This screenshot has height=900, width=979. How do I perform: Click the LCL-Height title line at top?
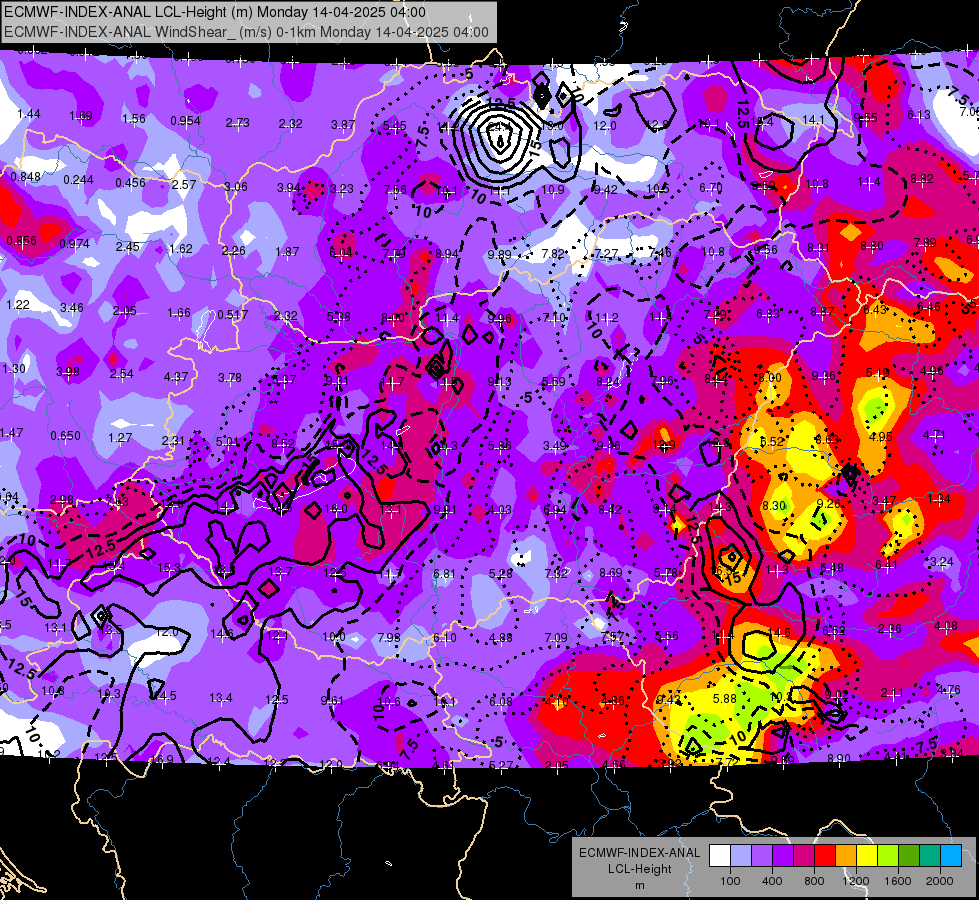(x=215, y=12)
